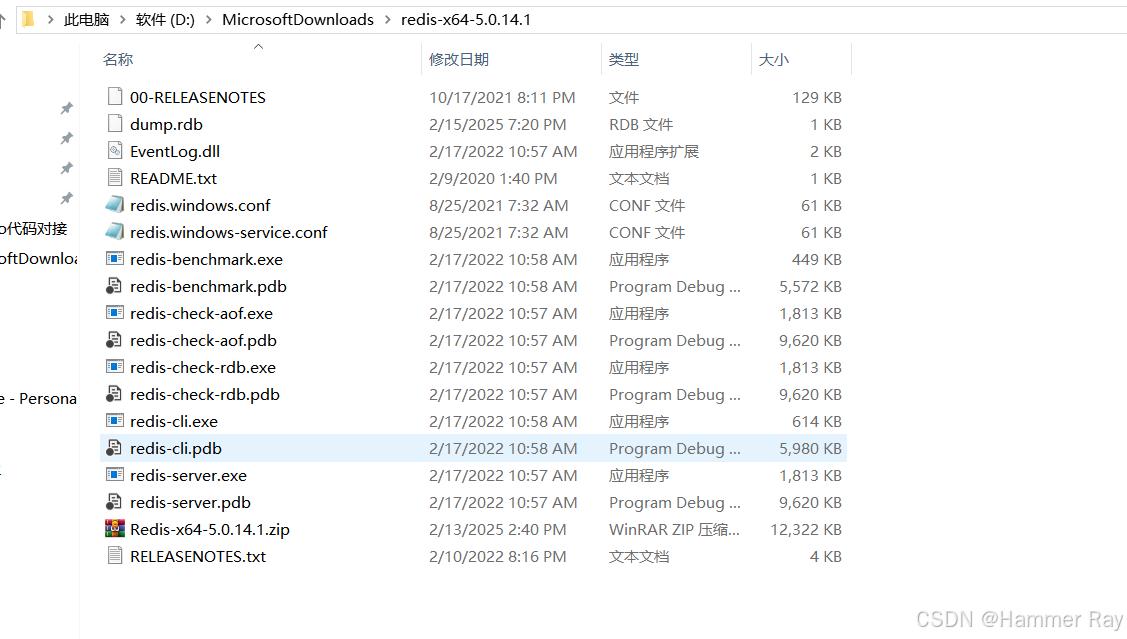Click the 12,322 KB size cell
The height and width of the screenshot is (639, 1127).
[806, 530]
